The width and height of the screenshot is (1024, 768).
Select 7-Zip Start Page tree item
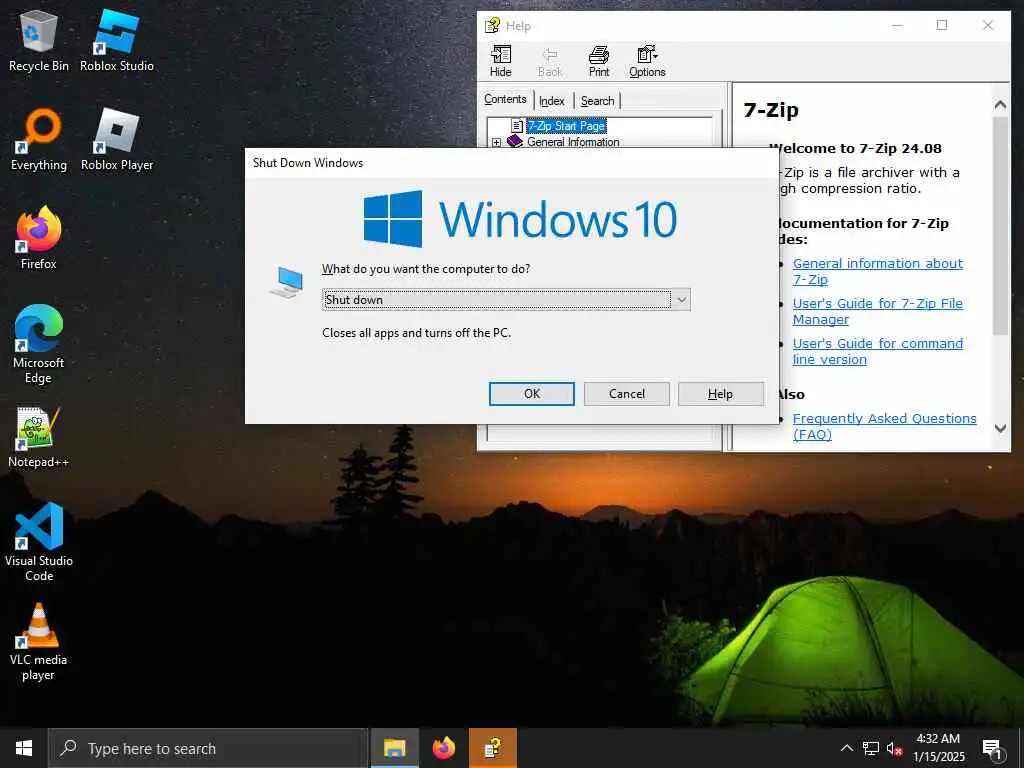point(566,125)
